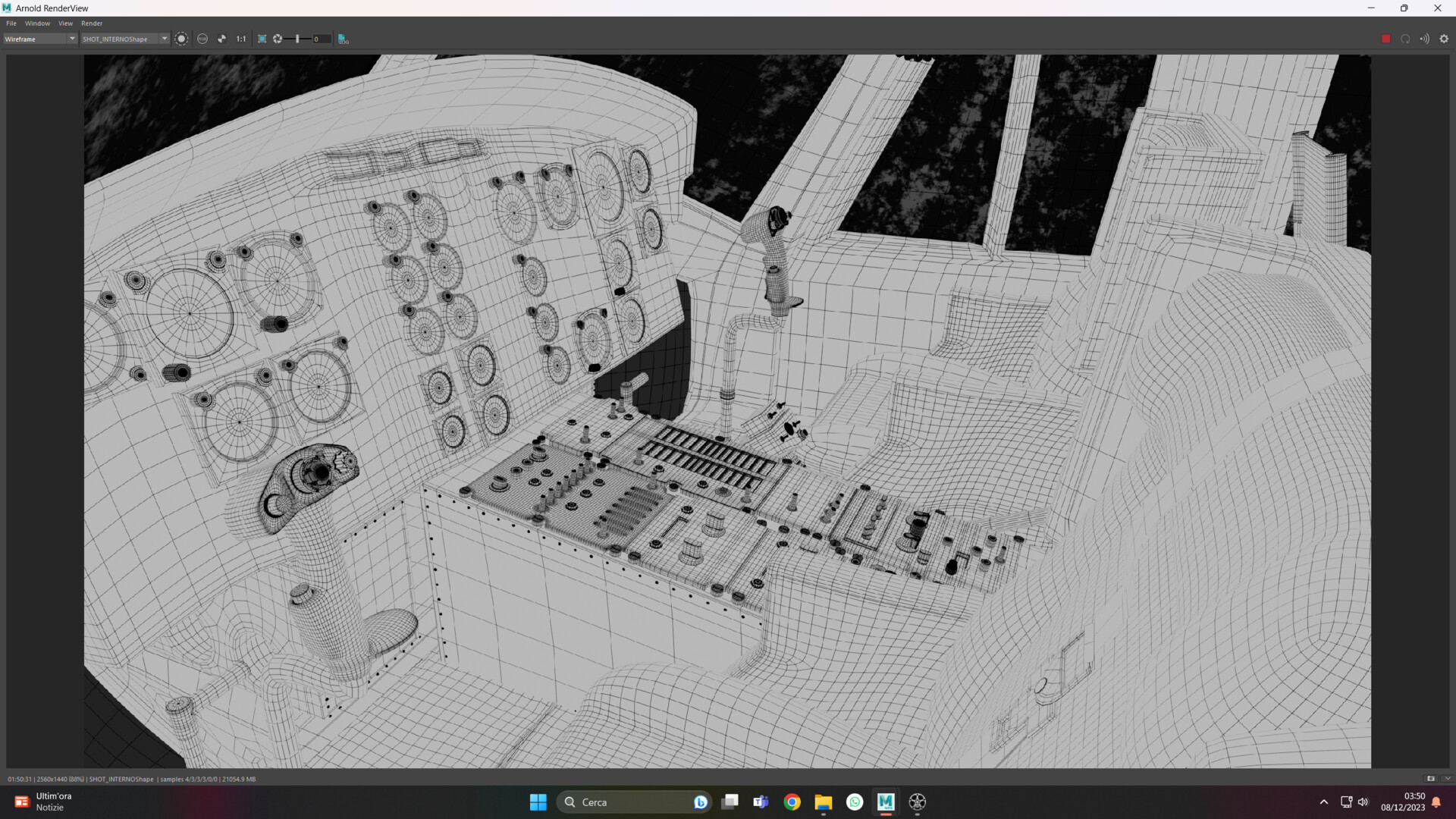Viewport: 1456px width, 819px height.
Task: Click the exposure value field showing 0
Action: tap(322, 39)
